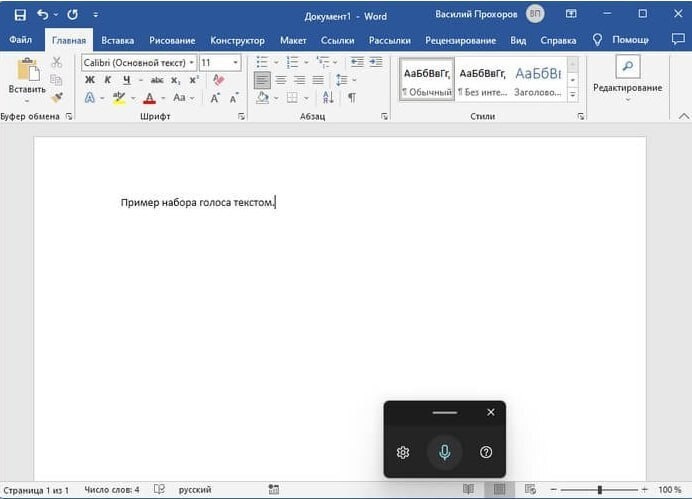Apply text effects with the outlined A icon

(90, 98)
